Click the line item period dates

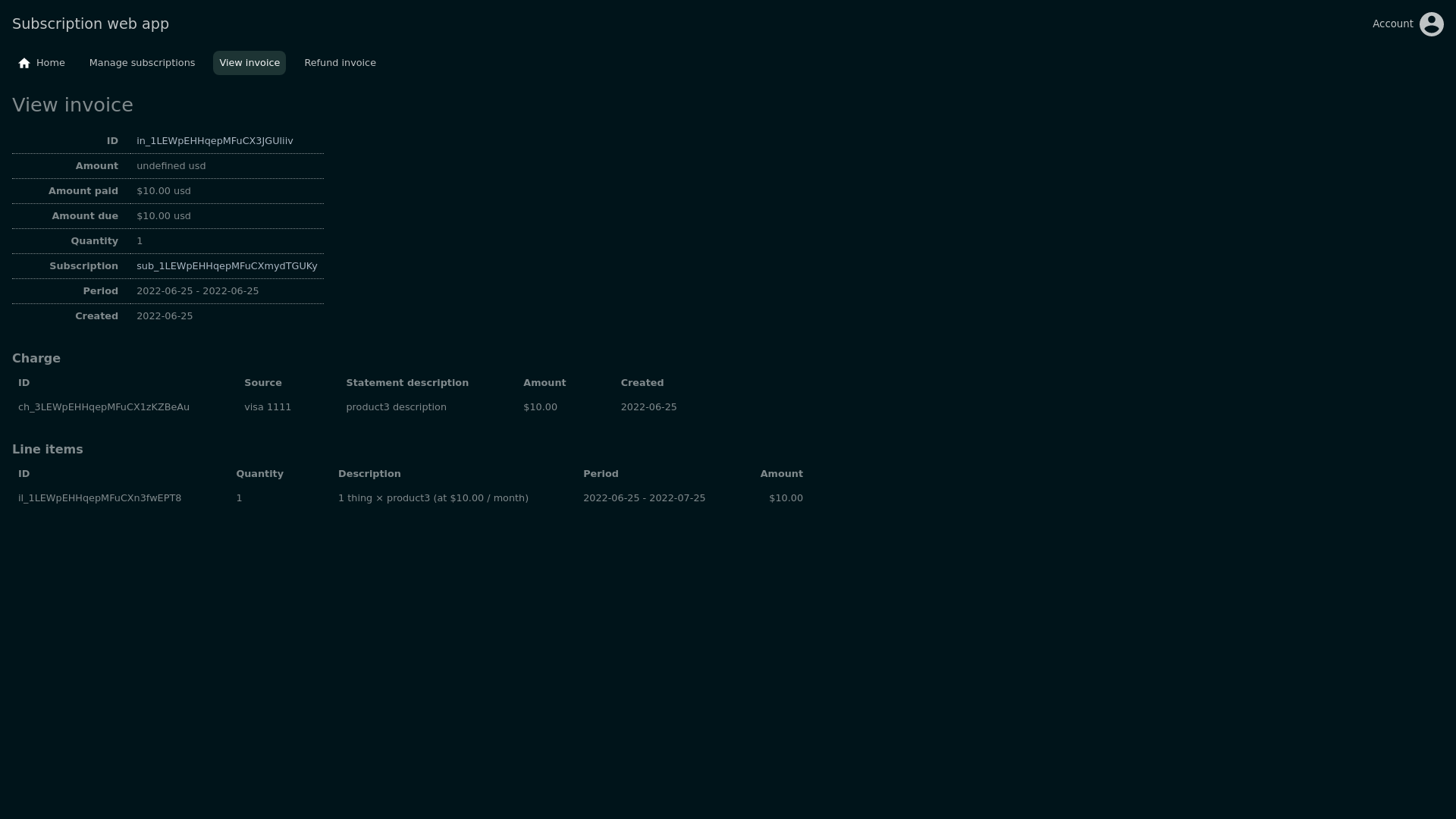point(644,498)
